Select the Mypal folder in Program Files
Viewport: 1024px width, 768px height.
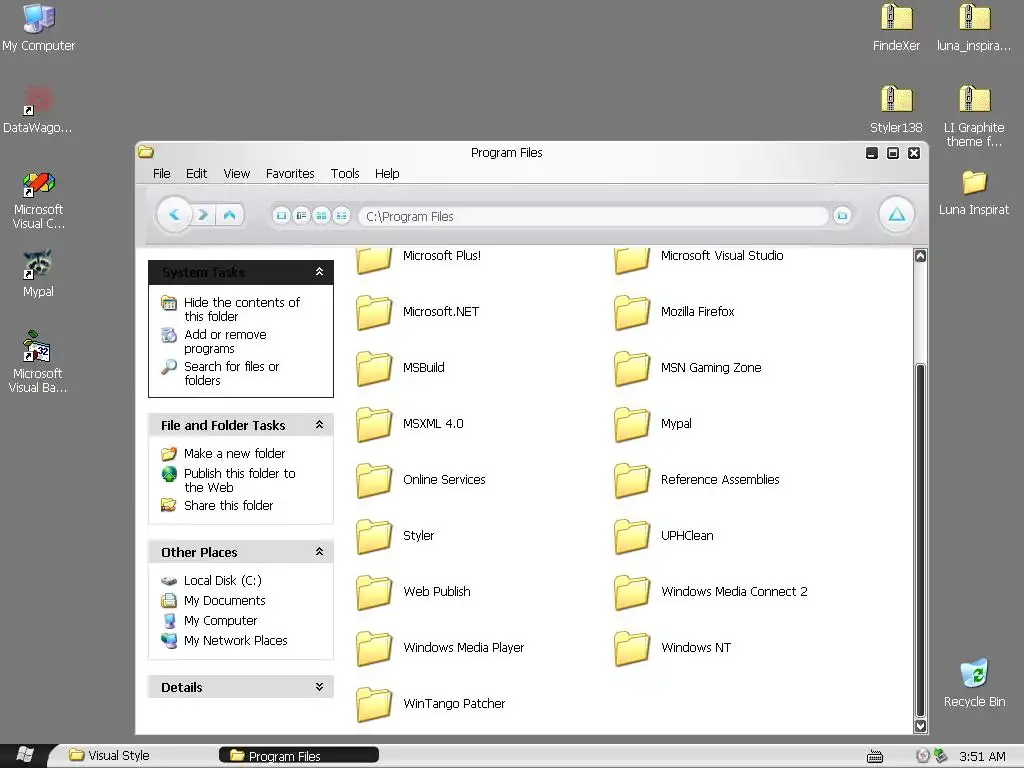click(x=653, y=424)
